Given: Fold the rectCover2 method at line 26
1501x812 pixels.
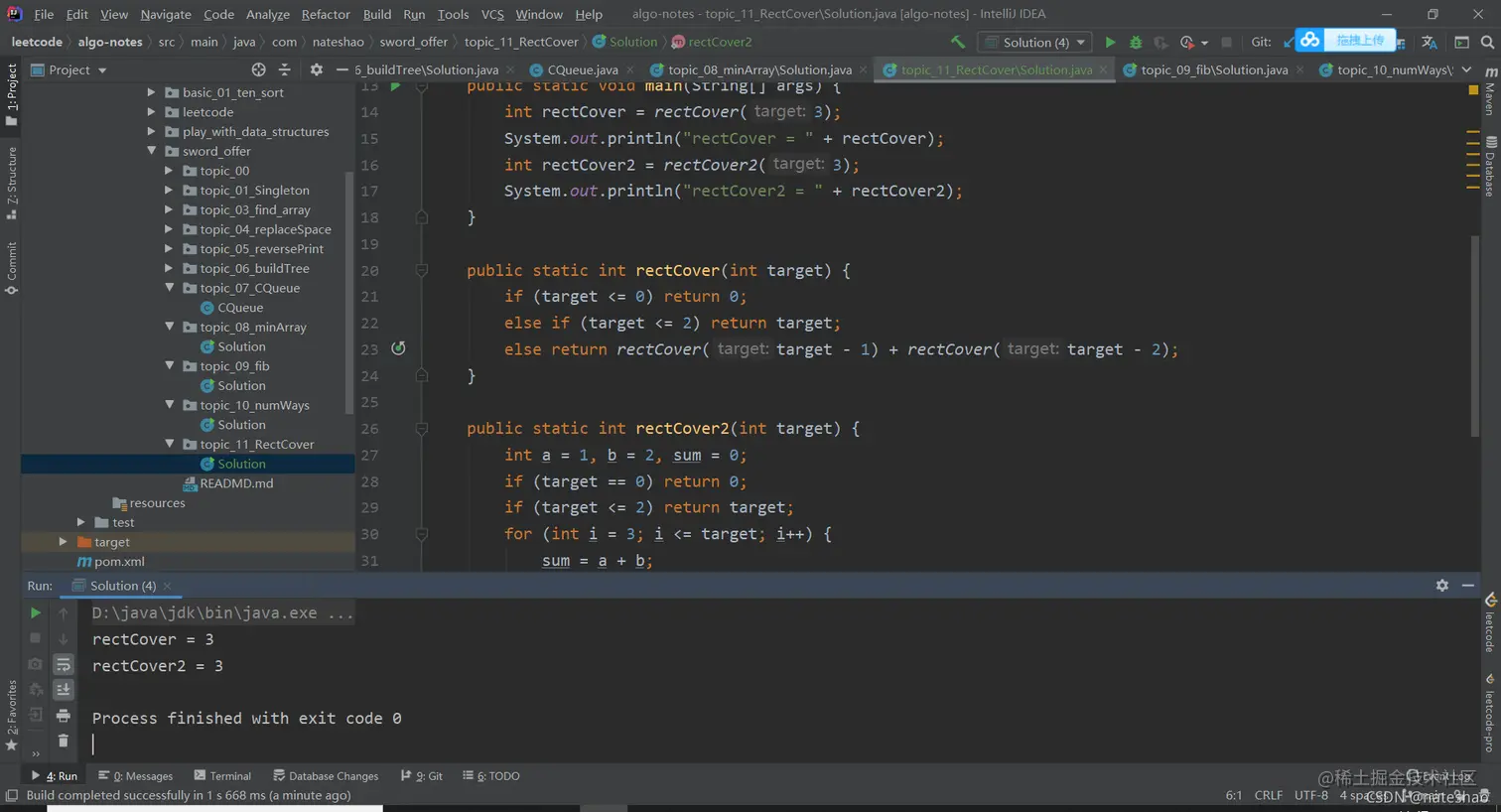Looking at the screenshot, I should pyautogui.click(x=422, y=428).
